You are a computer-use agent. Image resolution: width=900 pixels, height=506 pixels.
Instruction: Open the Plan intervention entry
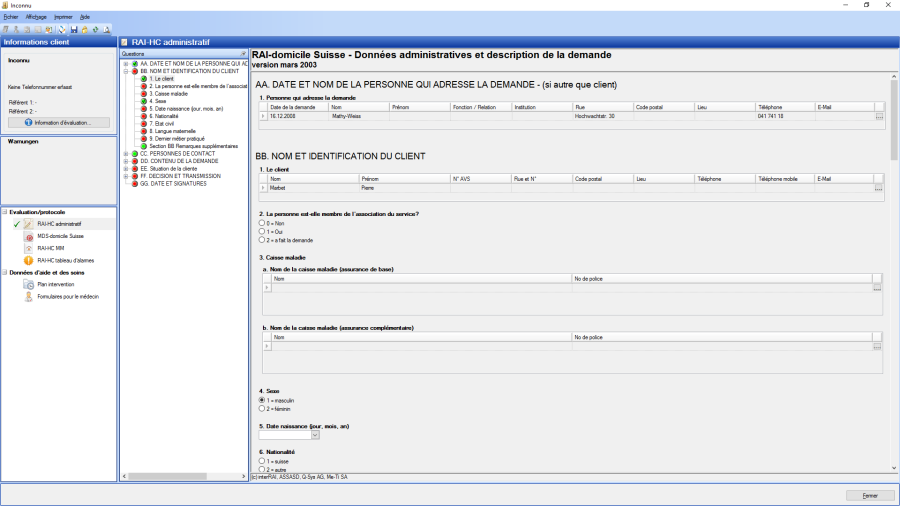tap(58, 285)
